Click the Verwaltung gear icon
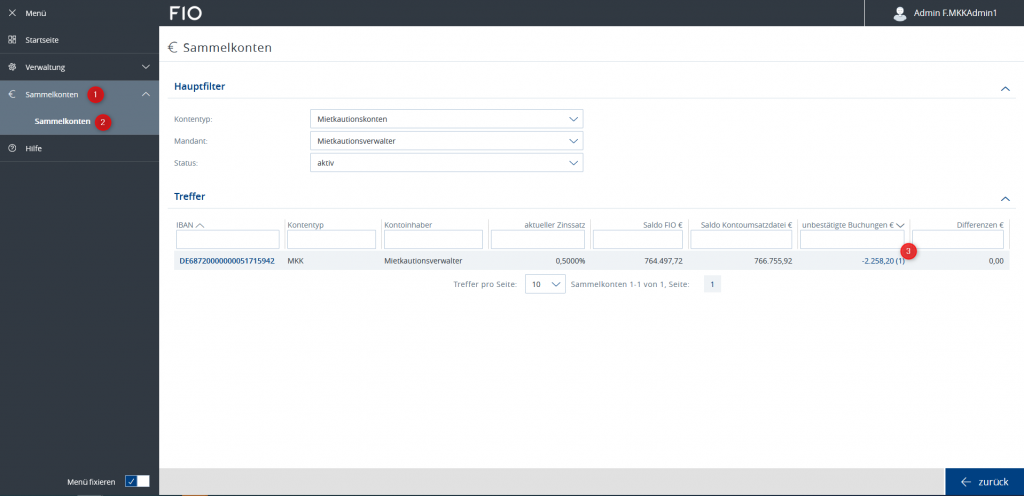 tap(12, 67)
